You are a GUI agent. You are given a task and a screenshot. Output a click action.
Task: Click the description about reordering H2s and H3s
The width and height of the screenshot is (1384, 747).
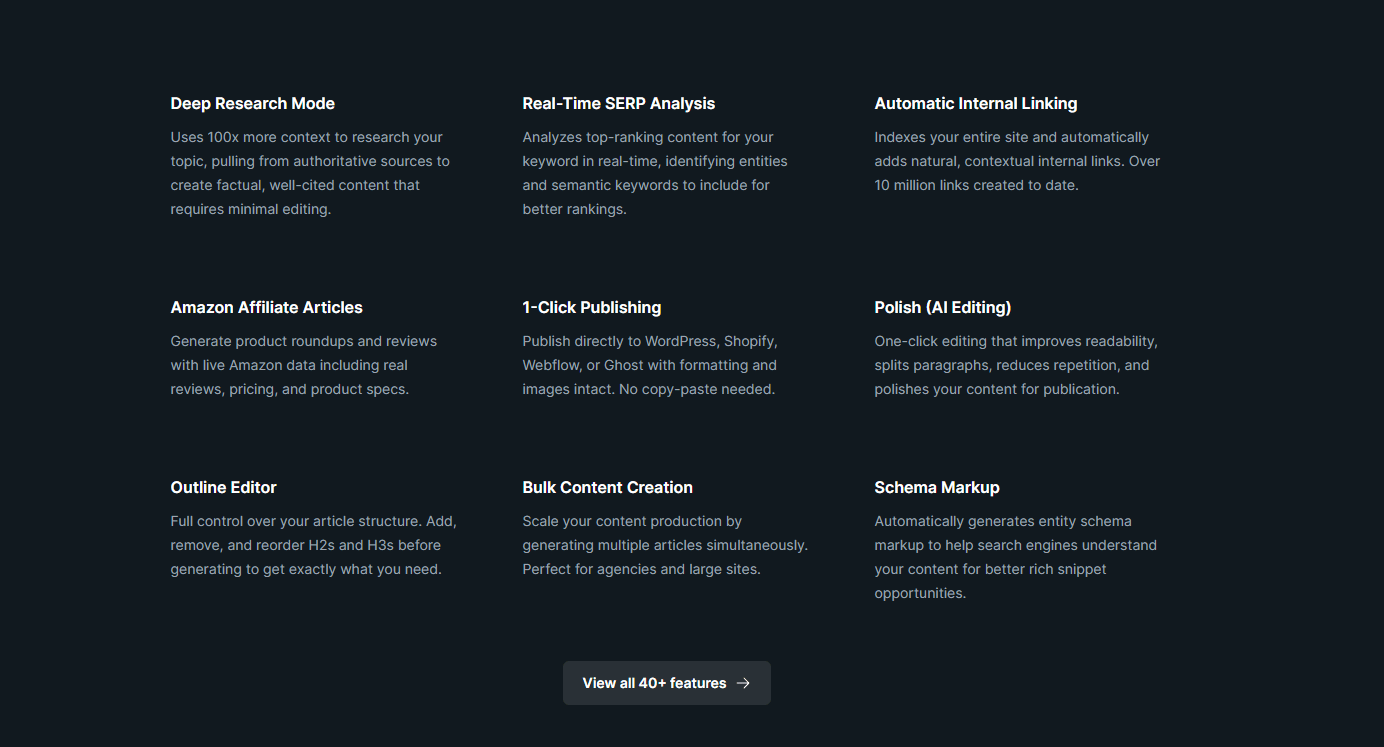click(313, 545)
